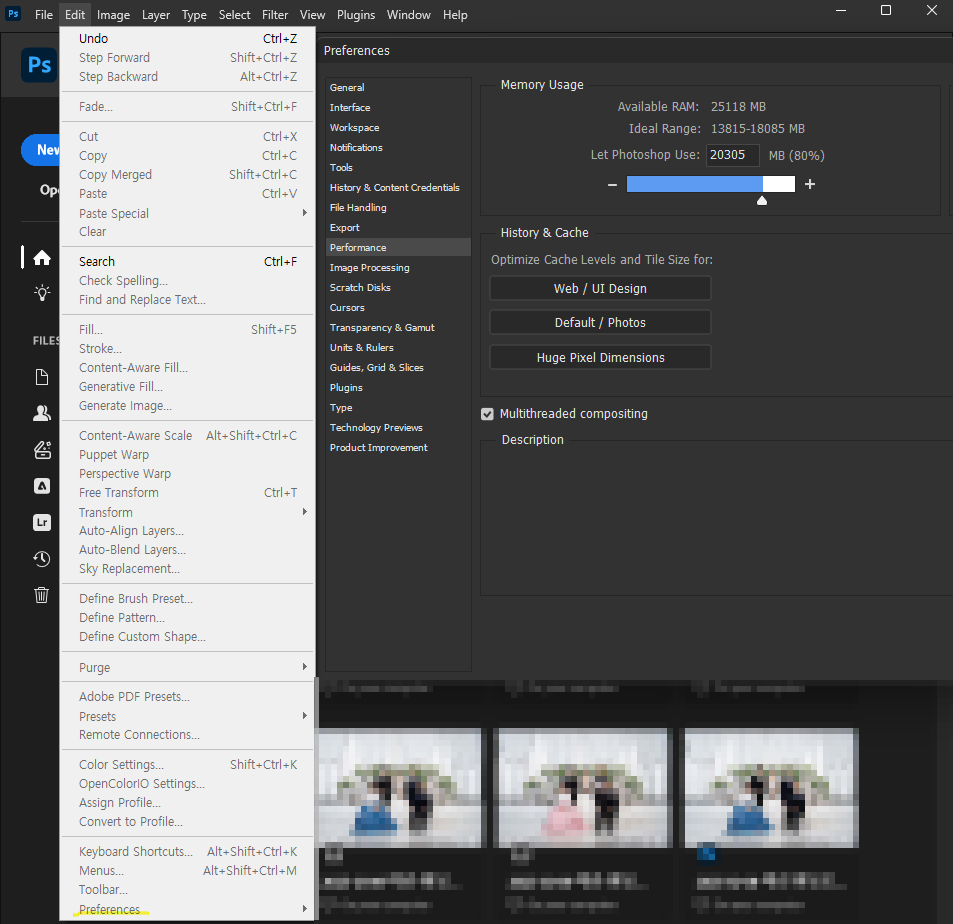
Task: Open the Lightroom photos Lr icon
Action: [41, 523]
